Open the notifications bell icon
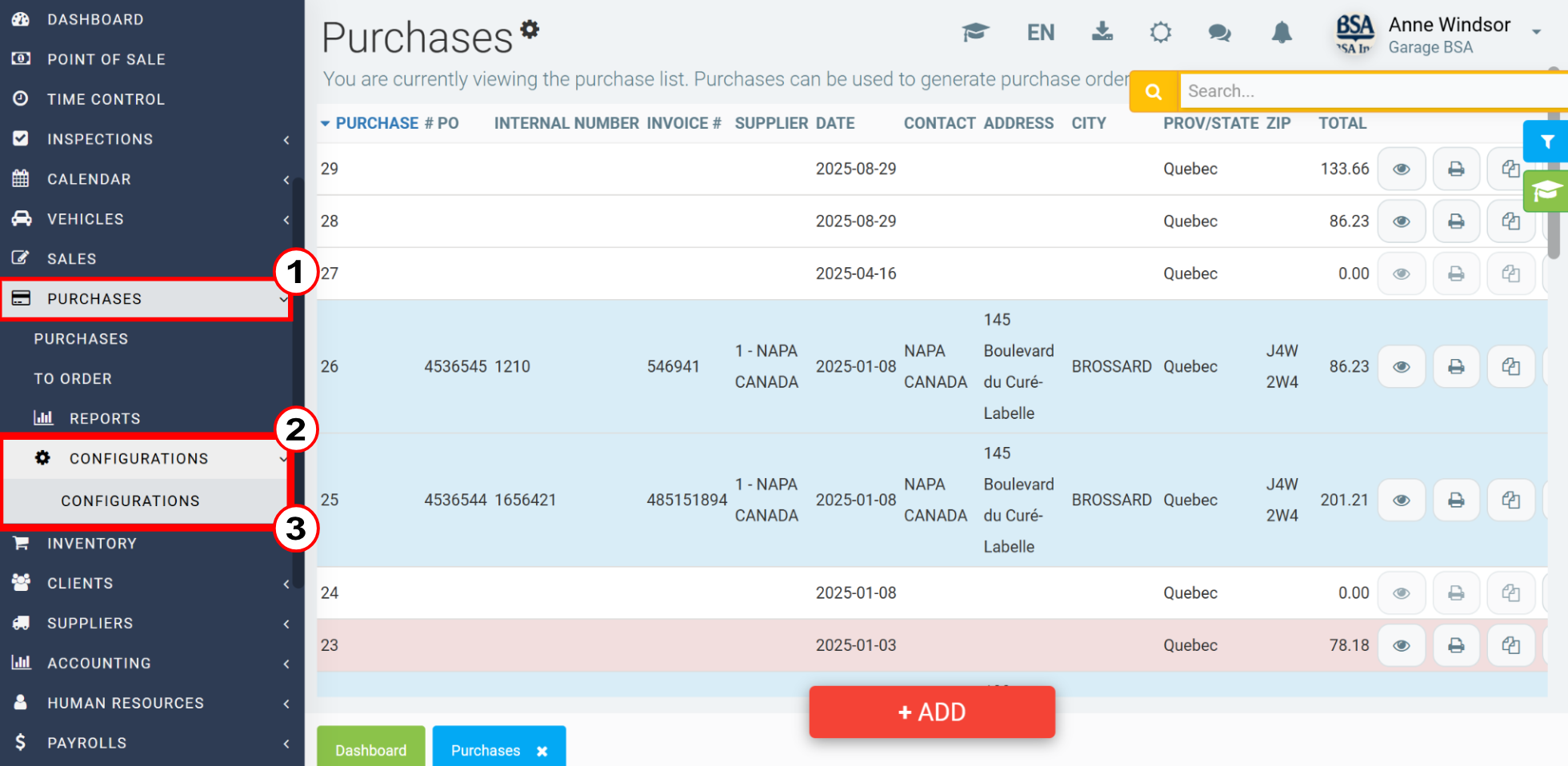This screenshot has height=766, width=1568. (1282, 32)
